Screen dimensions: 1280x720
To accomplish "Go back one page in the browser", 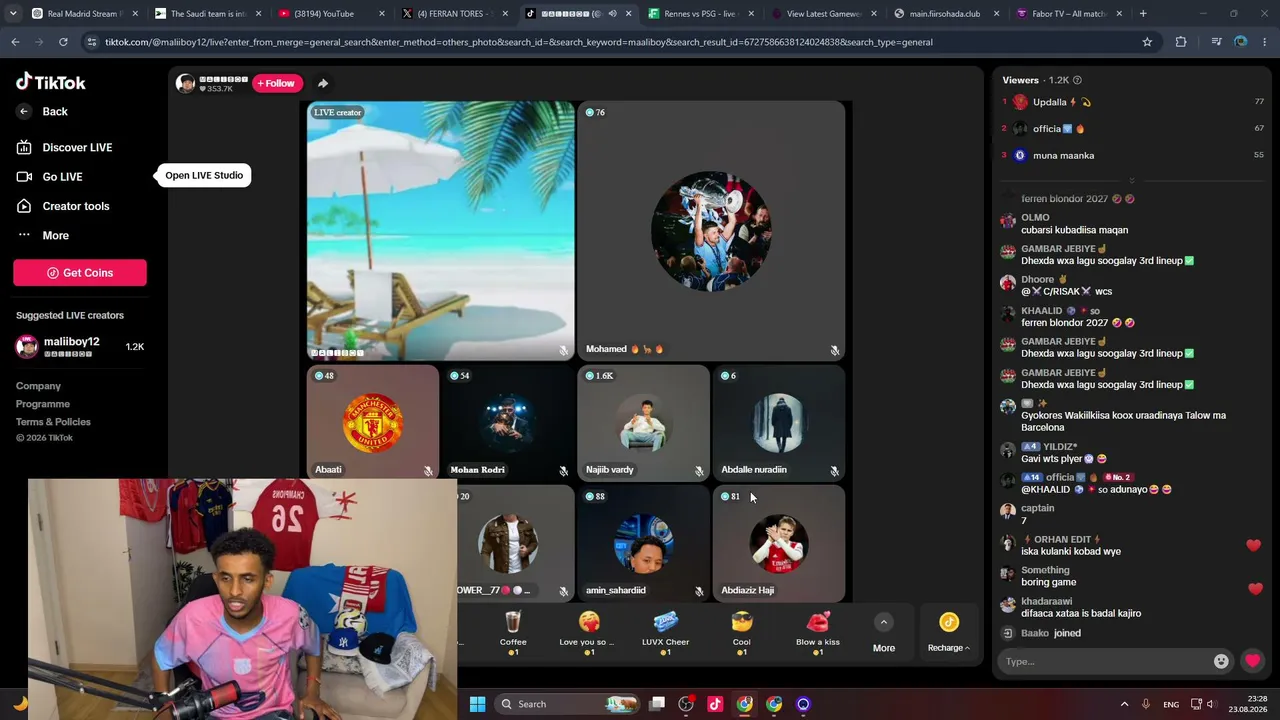I will point(15,42).
